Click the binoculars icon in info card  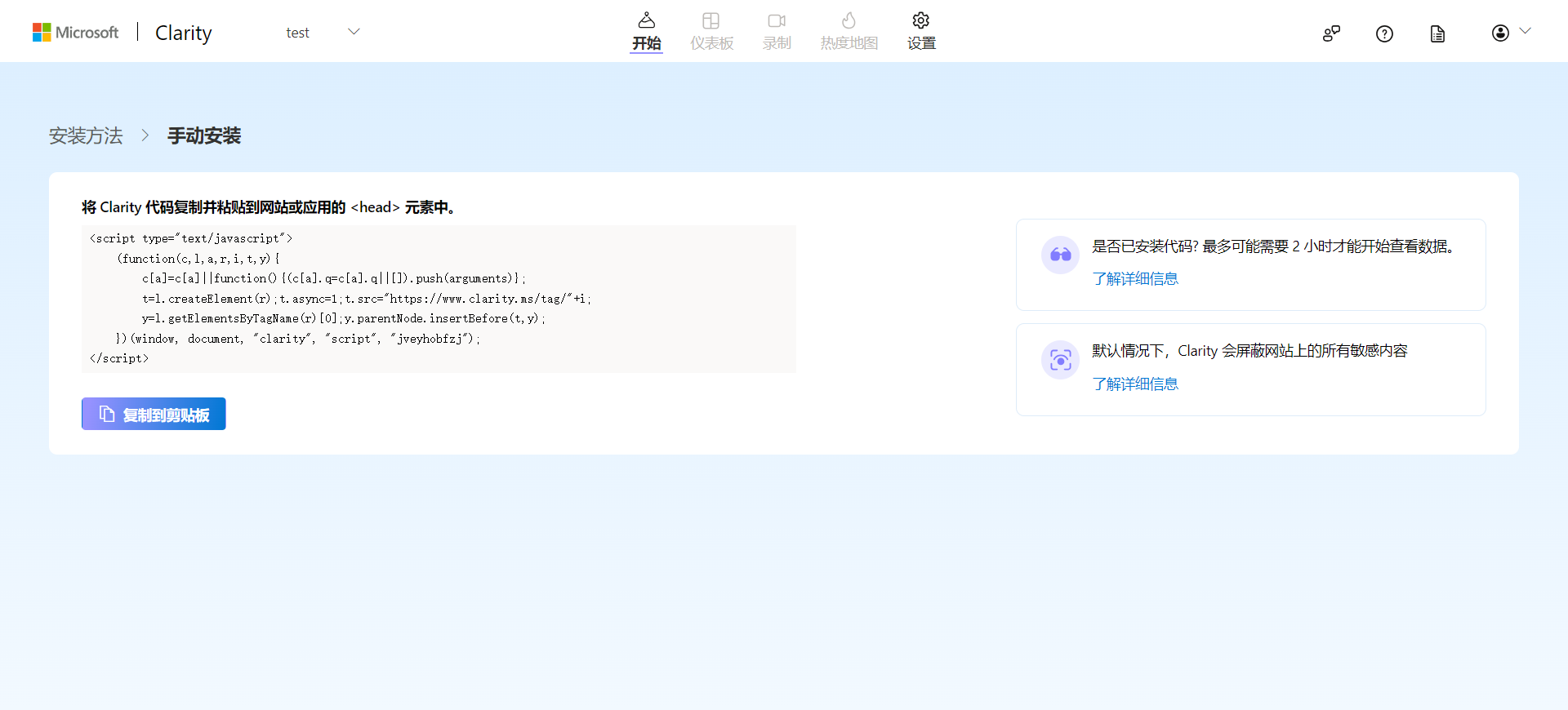point(1060,255)
